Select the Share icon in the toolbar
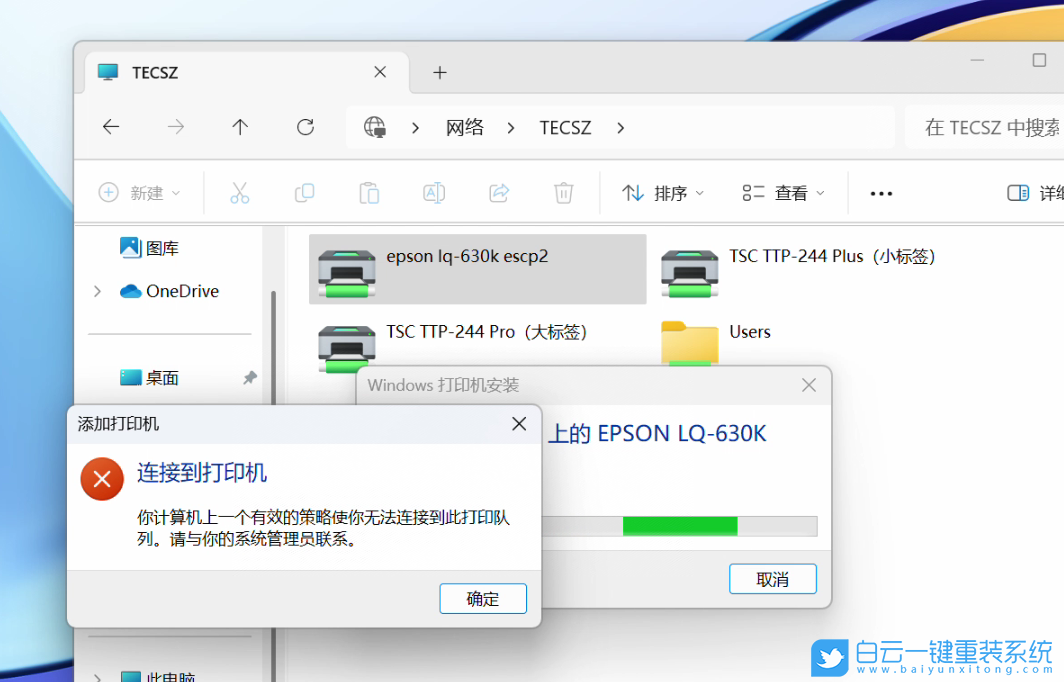Screen dimensions: 1064x682 click(499, 192)
